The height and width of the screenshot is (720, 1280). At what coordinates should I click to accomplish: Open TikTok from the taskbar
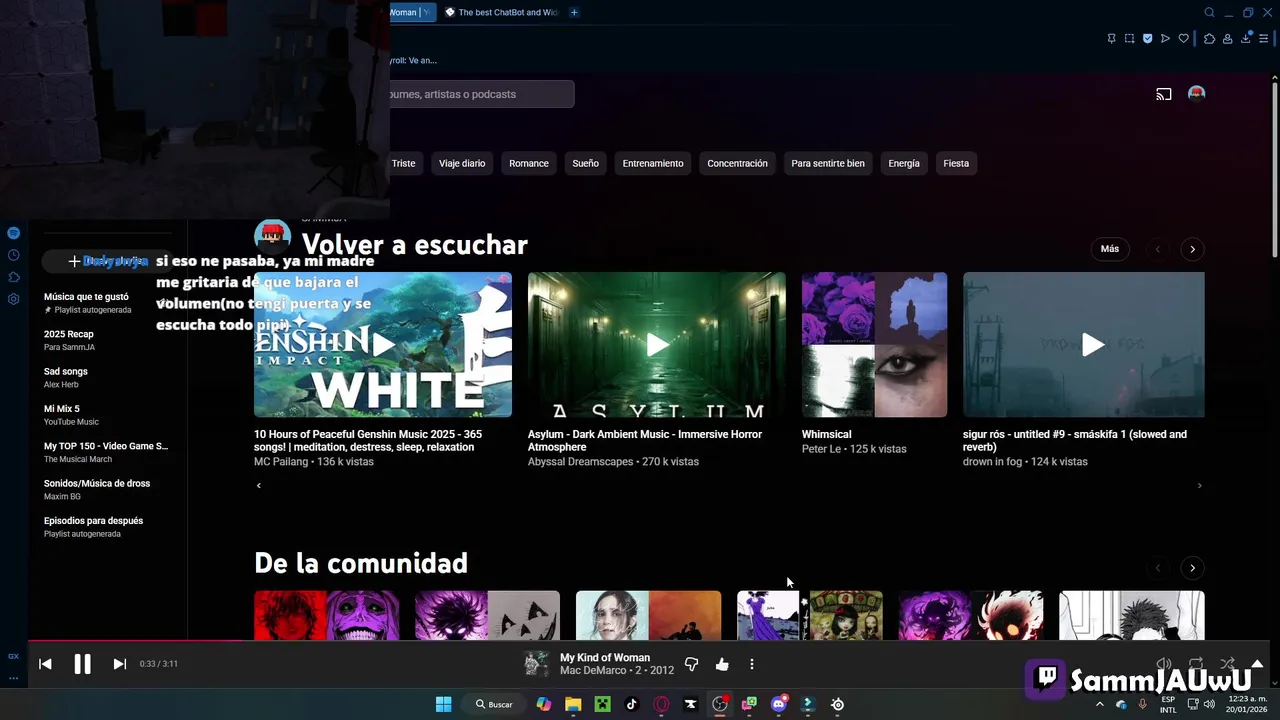point(631,704)
